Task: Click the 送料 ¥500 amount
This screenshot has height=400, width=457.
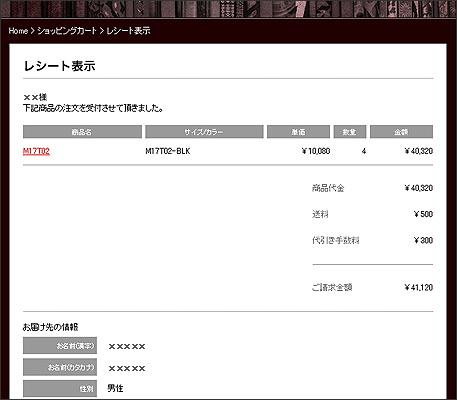Action: [x=423, y=214]
